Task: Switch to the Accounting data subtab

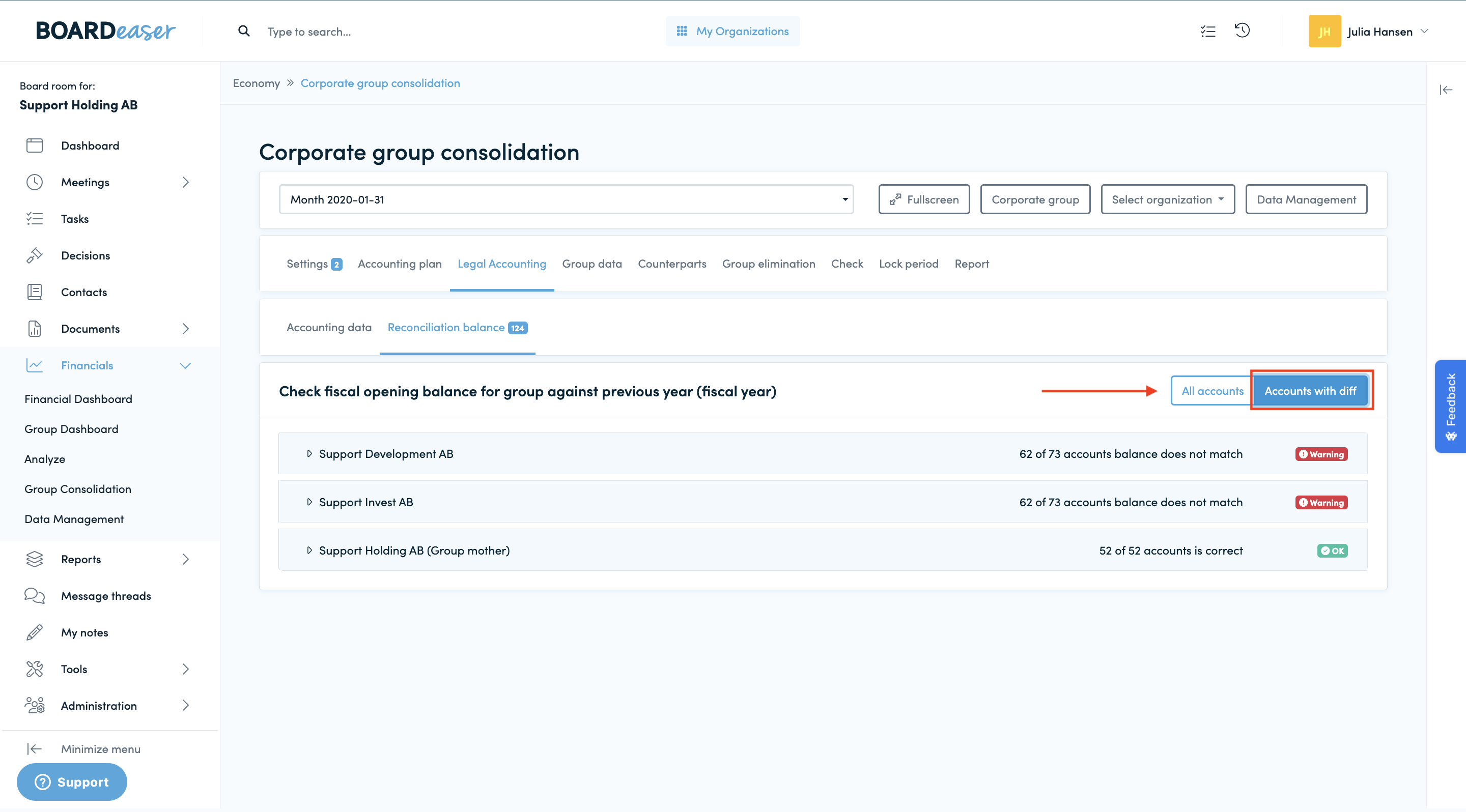Action: tap(329, 328)
